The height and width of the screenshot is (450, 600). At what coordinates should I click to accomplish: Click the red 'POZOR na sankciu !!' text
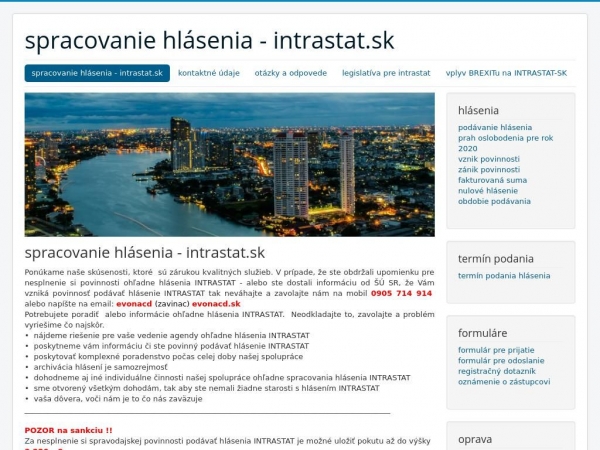(68, 430)
